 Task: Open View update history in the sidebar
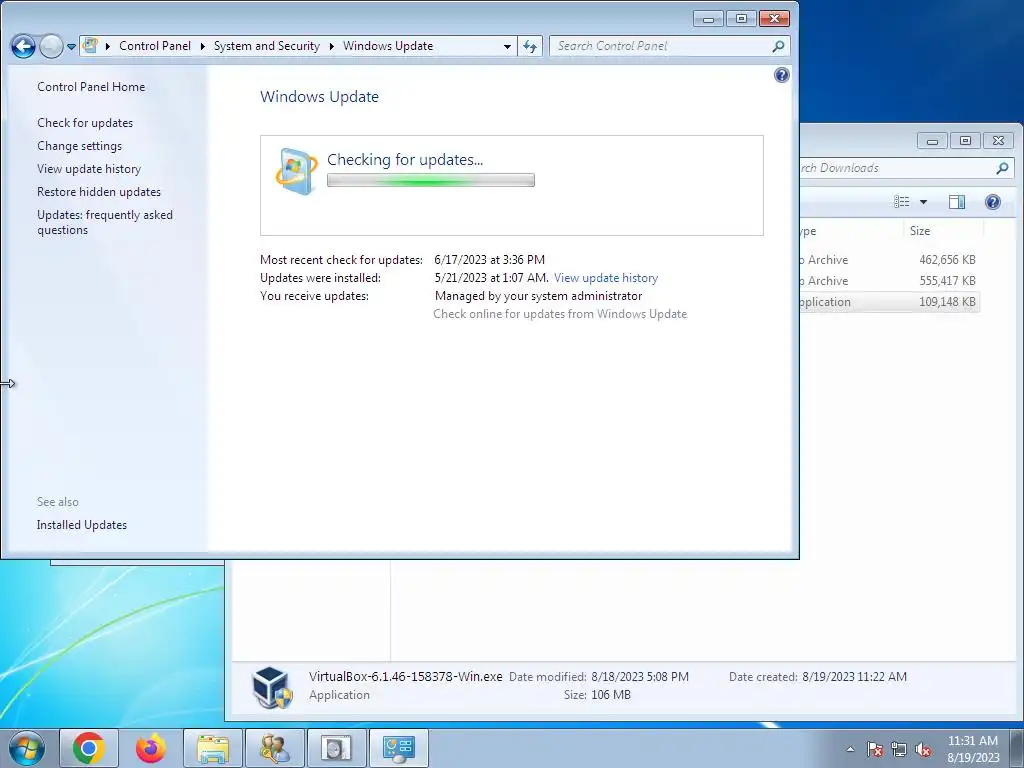coord(89,168)
